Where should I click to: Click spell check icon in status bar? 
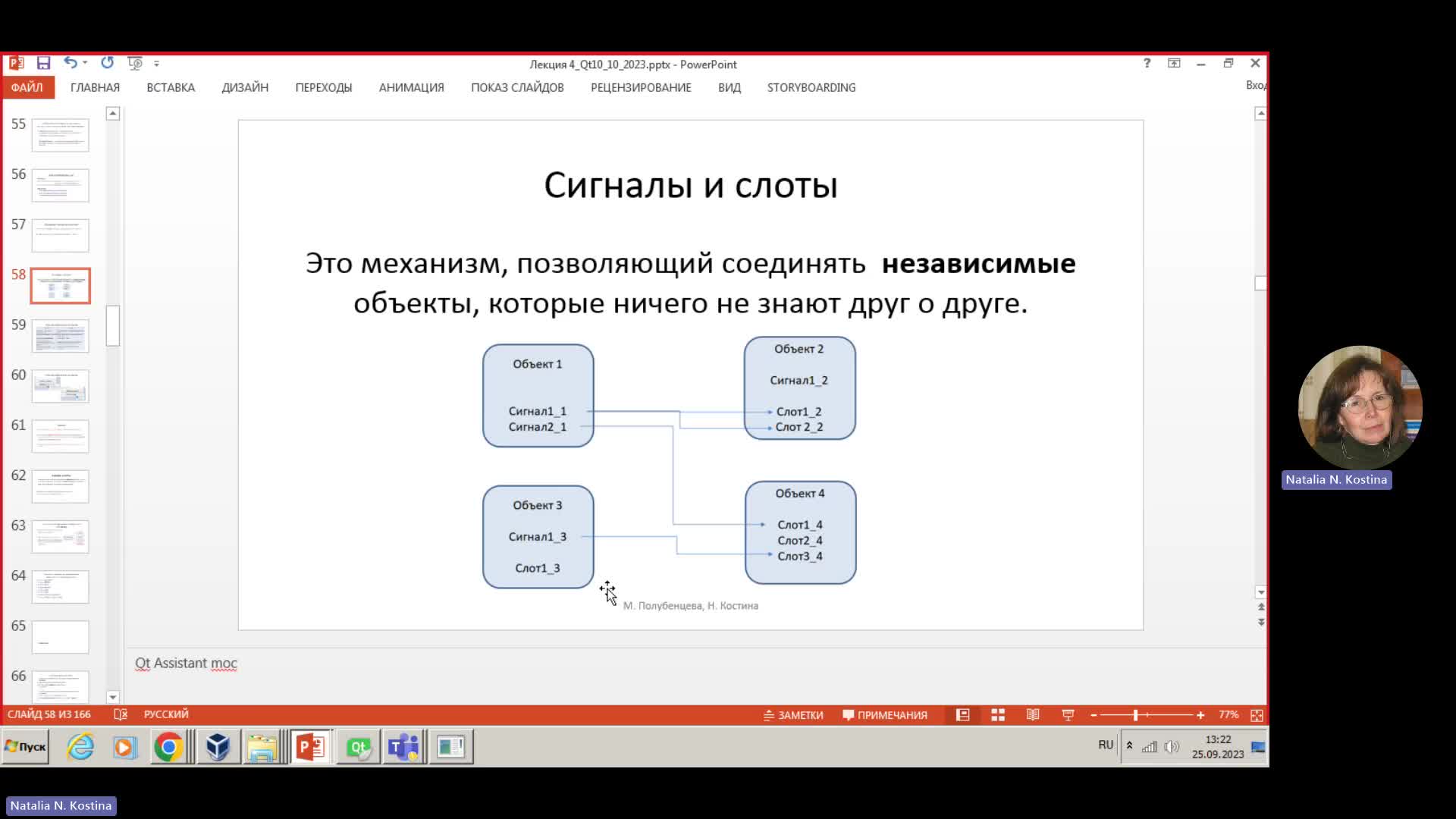[121, 714]
